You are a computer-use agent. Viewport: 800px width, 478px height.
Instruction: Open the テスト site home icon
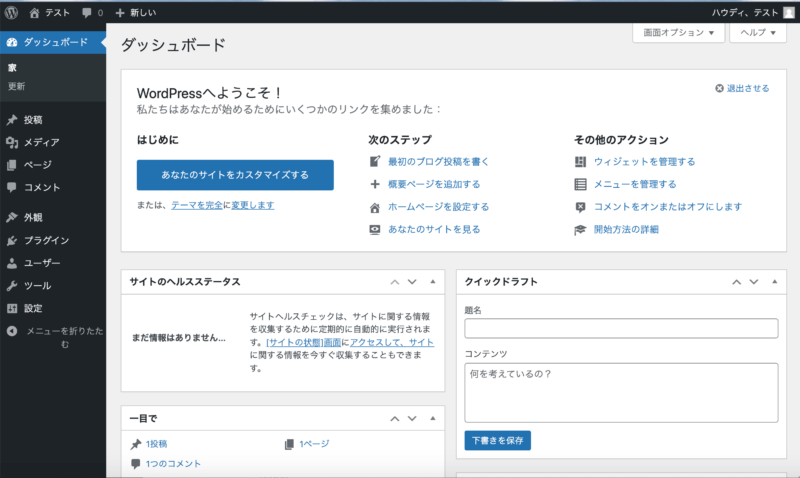click(x=34, y=13)
